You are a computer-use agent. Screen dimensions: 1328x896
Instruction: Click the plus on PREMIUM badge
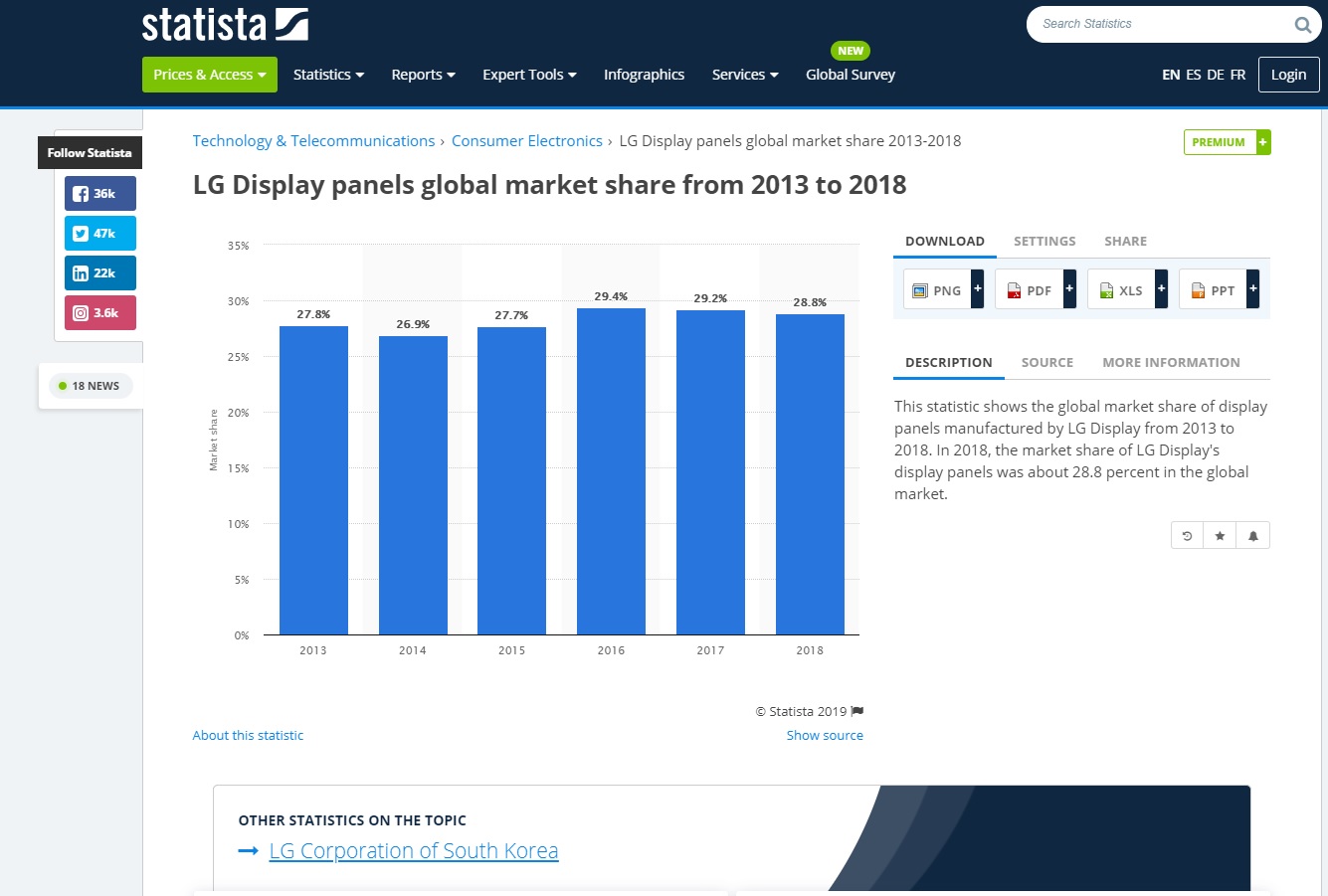(x=1263, y=142)
